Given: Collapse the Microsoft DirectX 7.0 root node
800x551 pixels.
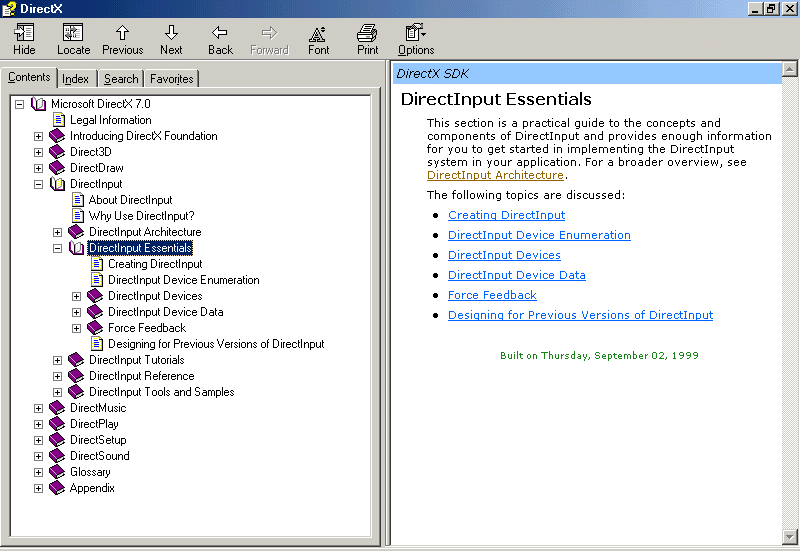Looking at the screenshot, I should point(20,104).
